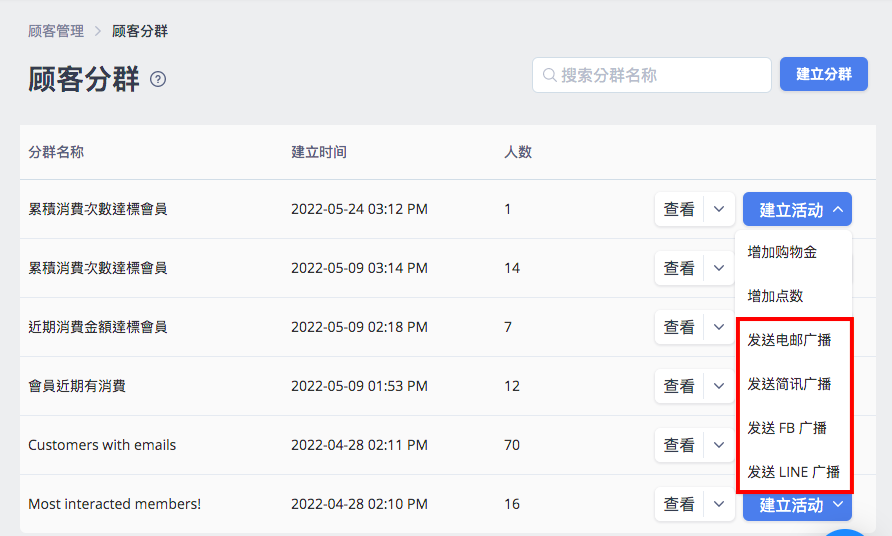892x536 pixels.
Task: Click segment name 近期消費金額達標會員
Action: point(98,327)
